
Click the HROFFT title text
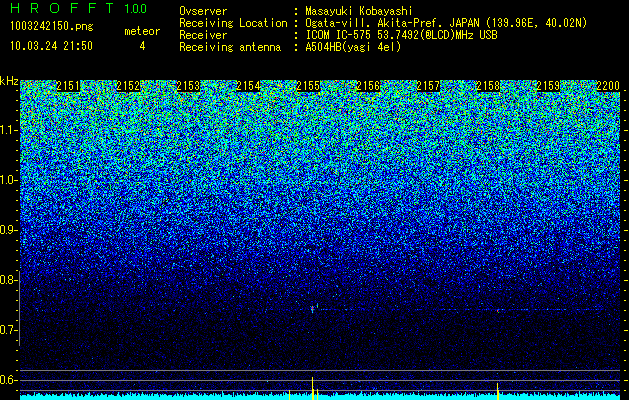62,8
